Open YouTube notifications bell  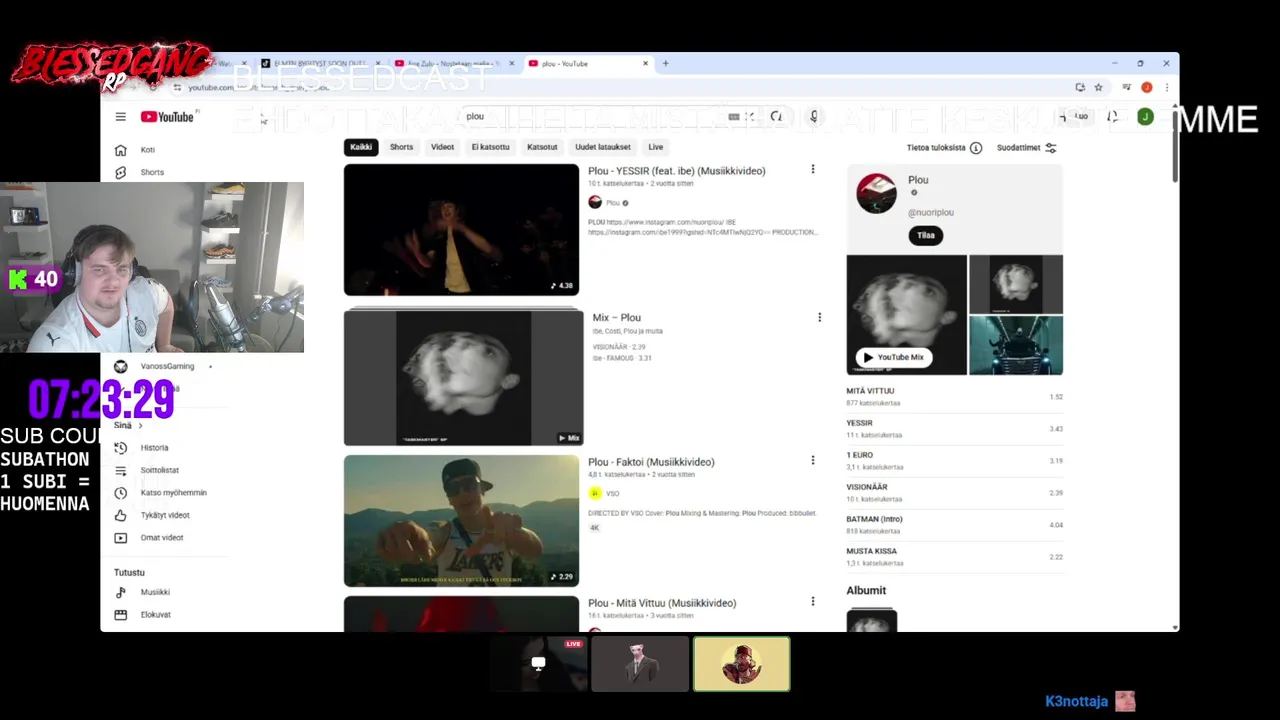[1112, 117]
